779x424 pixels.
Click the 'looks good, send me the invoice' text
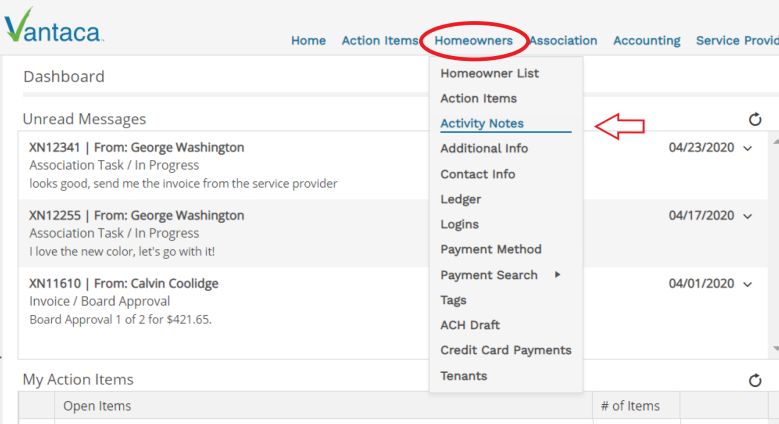tap(183, 183)
